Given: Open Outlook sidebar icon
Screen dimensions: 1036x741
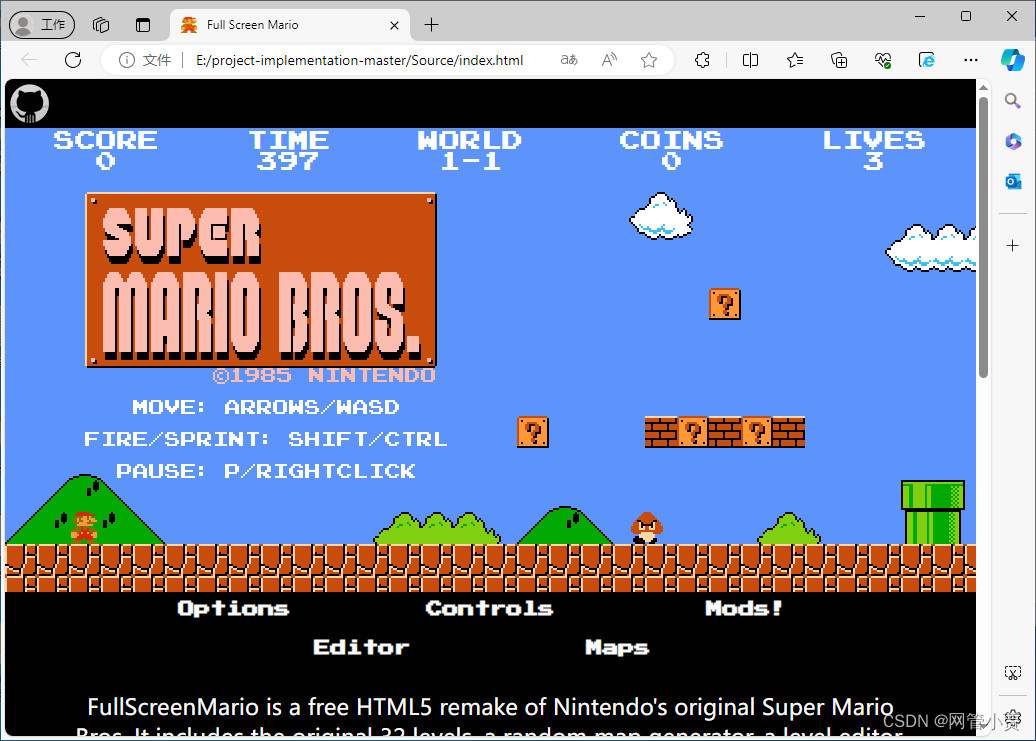Looking at the screenshot, I should tap(1013, 181).
